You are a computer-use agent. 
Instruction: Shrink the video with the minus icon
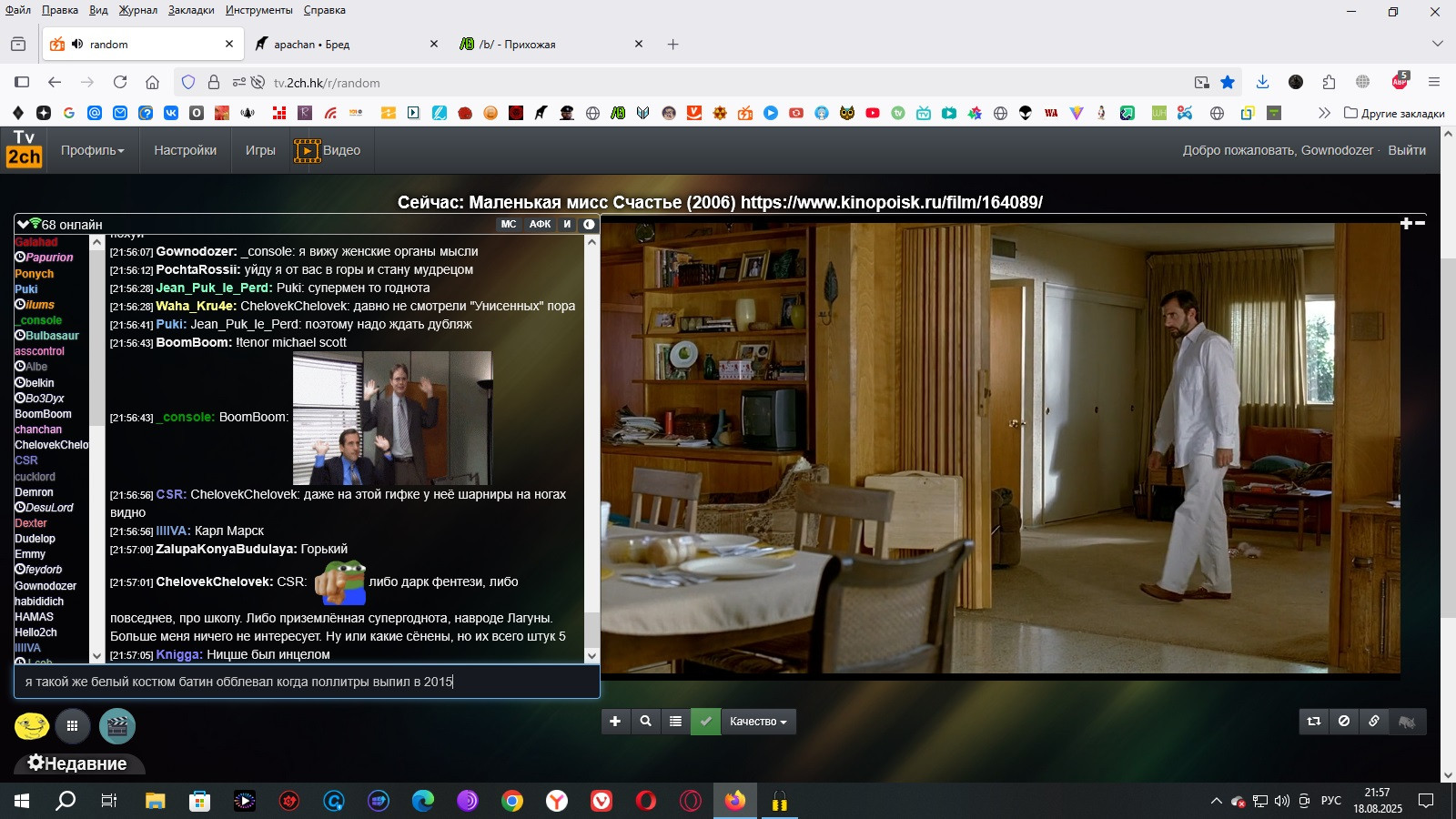point(1420,223)
